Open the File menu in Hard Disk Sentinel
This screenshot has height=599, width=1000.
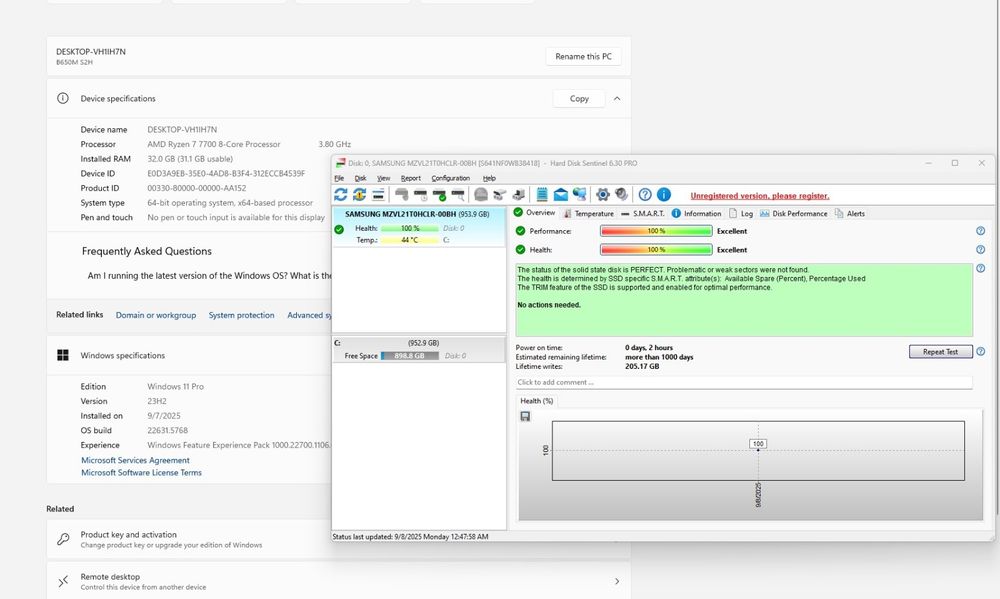point(339,178)
